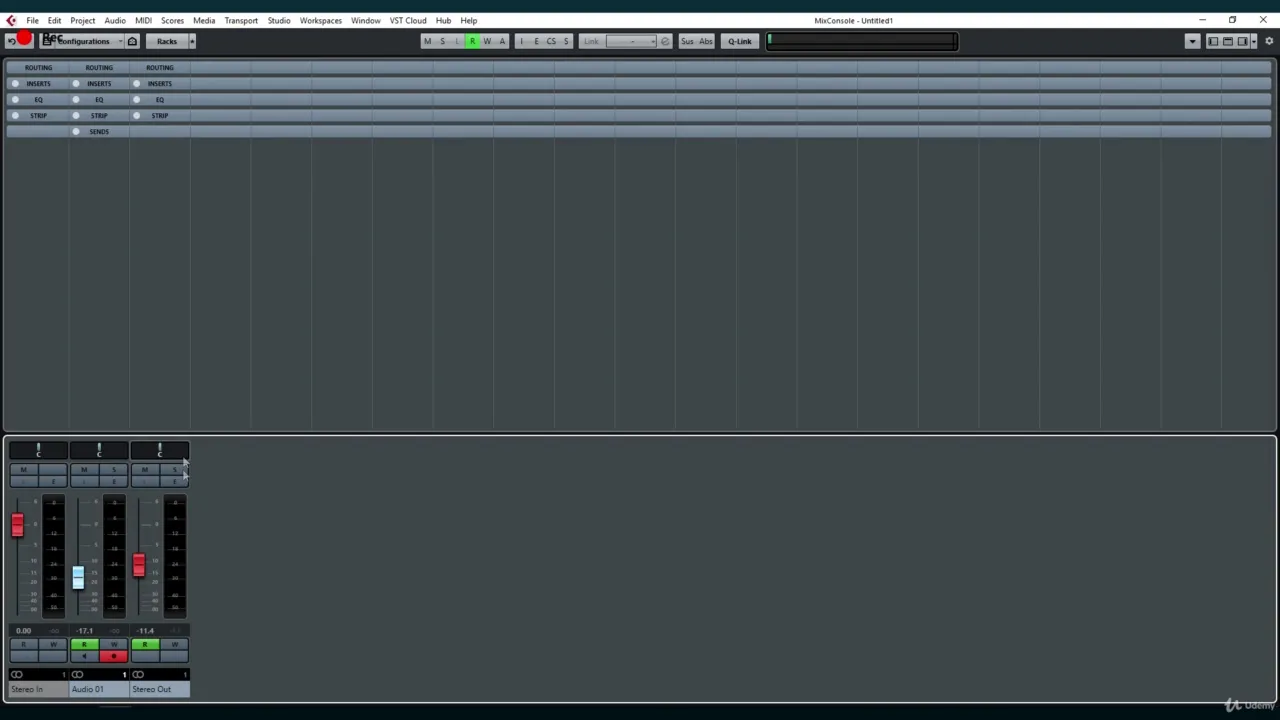
Task: Open the Studio menu
Action: click(x=279, y=20)
